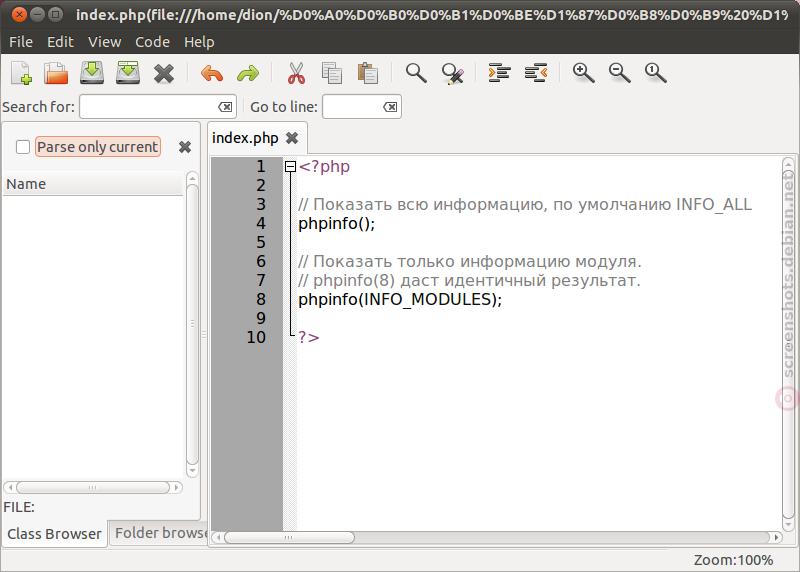Switch to the Folder browser tab

click(160, 533)
